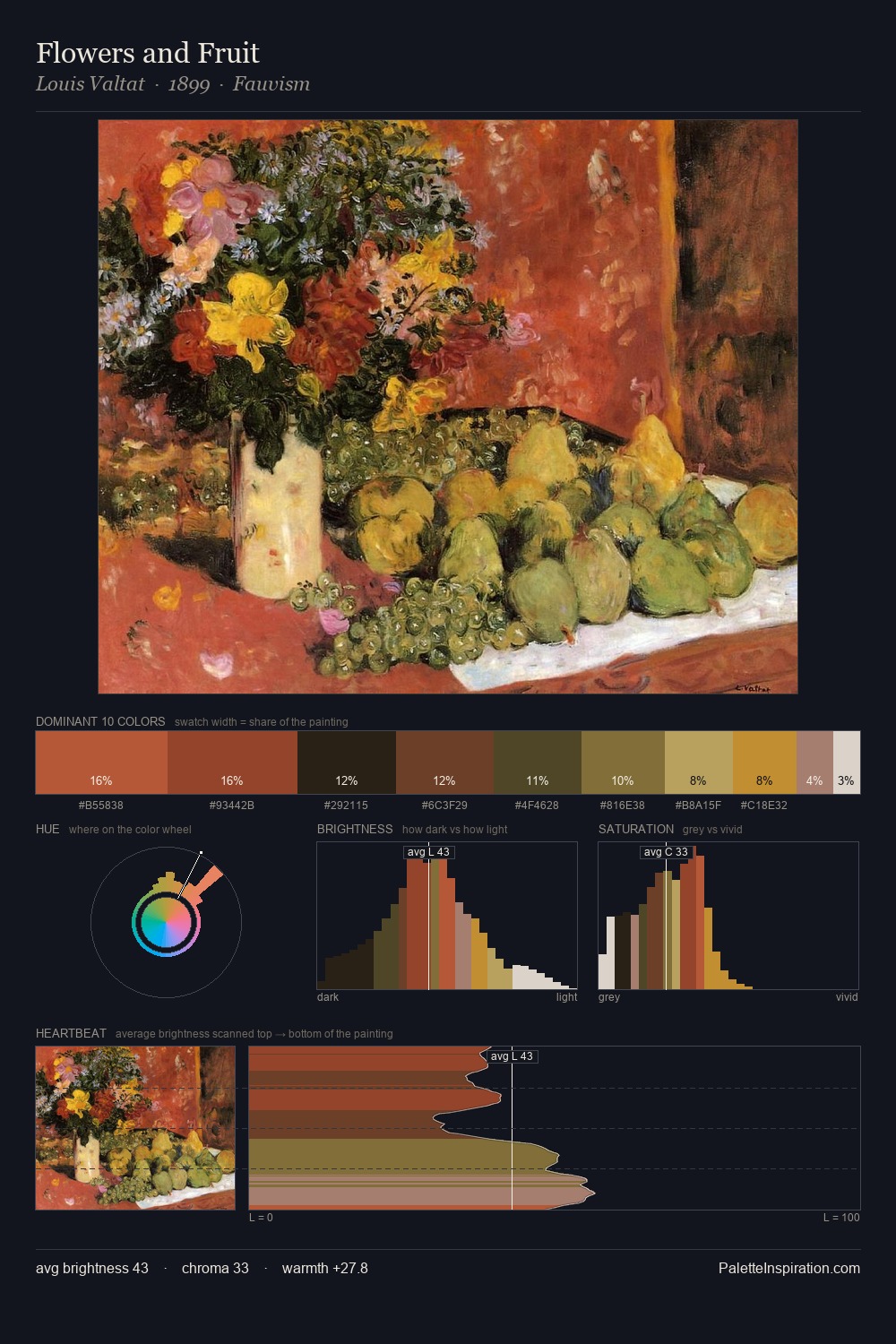Image resolution: width=896 pixels, height=1344 pixels.
Task: Click the '#4F4628' hex code label
Action: 537,805
